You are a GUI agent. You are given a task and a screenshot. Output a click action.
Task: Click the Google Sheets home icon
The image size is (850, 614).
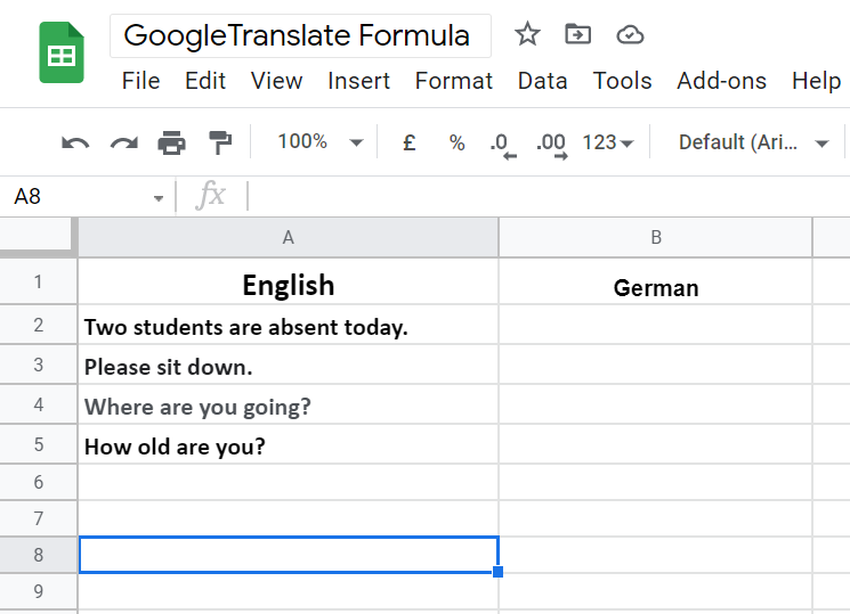pyautogui.click(x=61, y=55)
